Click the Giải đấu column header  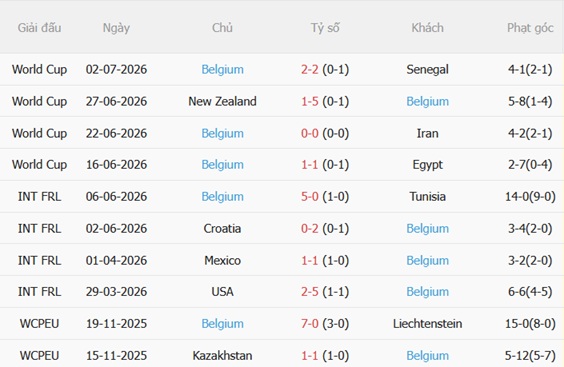[39, 28]
